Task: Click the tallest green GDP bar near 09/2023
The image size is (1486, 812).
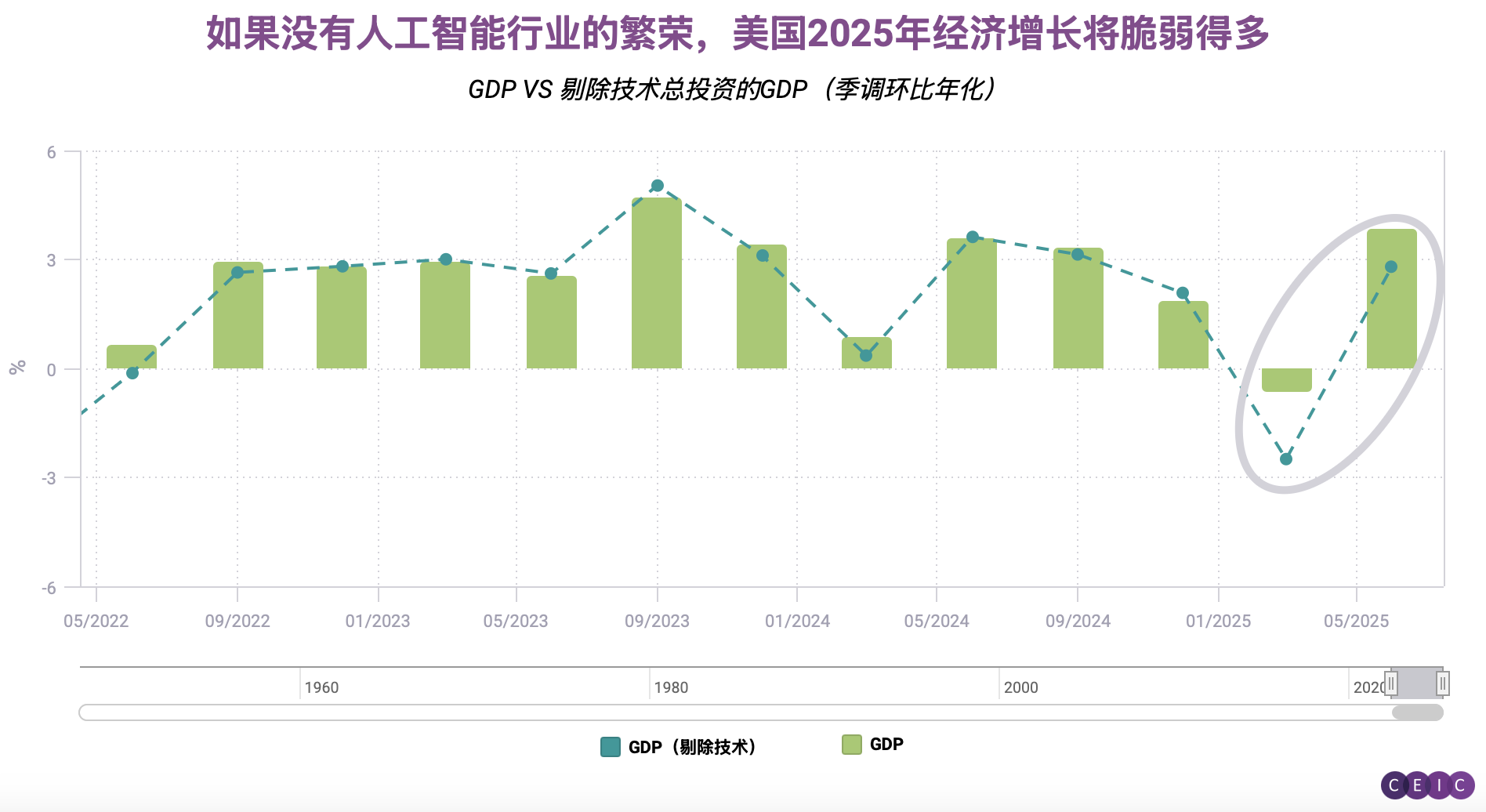Action: 657,282
